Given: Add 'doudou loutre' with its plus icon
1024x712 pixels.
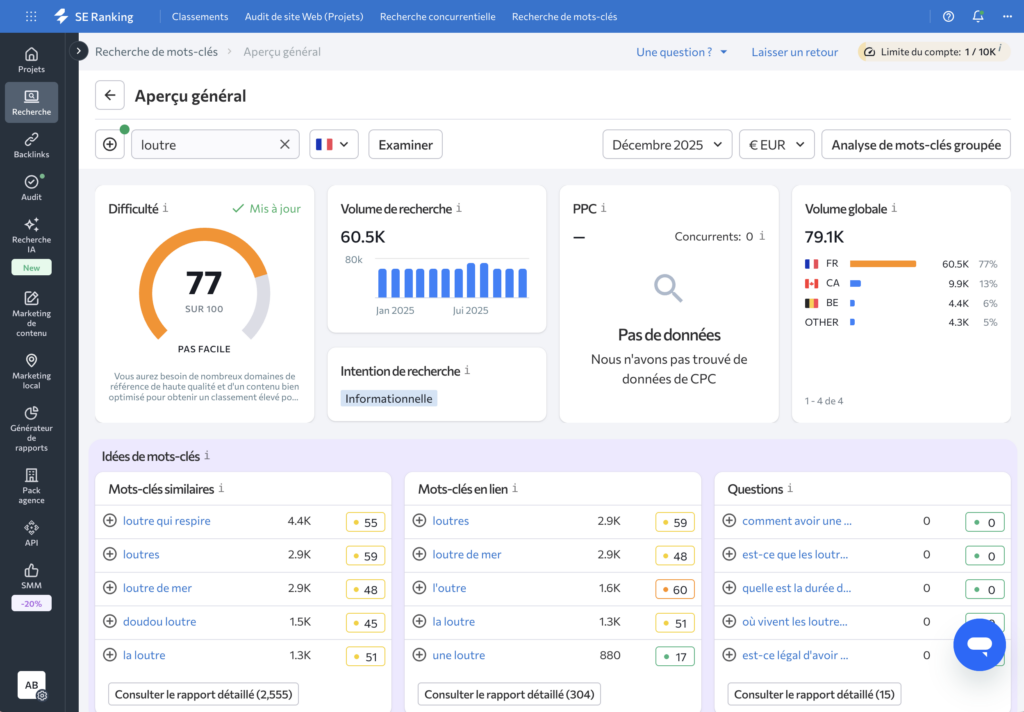Looking at the screenshot, I should tap(110, 621).
